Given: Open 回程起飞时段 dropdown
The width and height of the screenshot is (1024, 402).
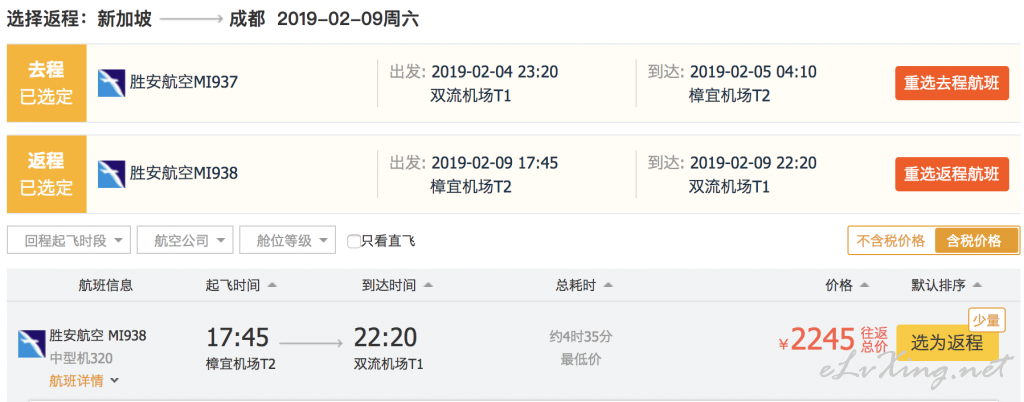Looking at the screenshot, I should [69, 240].
